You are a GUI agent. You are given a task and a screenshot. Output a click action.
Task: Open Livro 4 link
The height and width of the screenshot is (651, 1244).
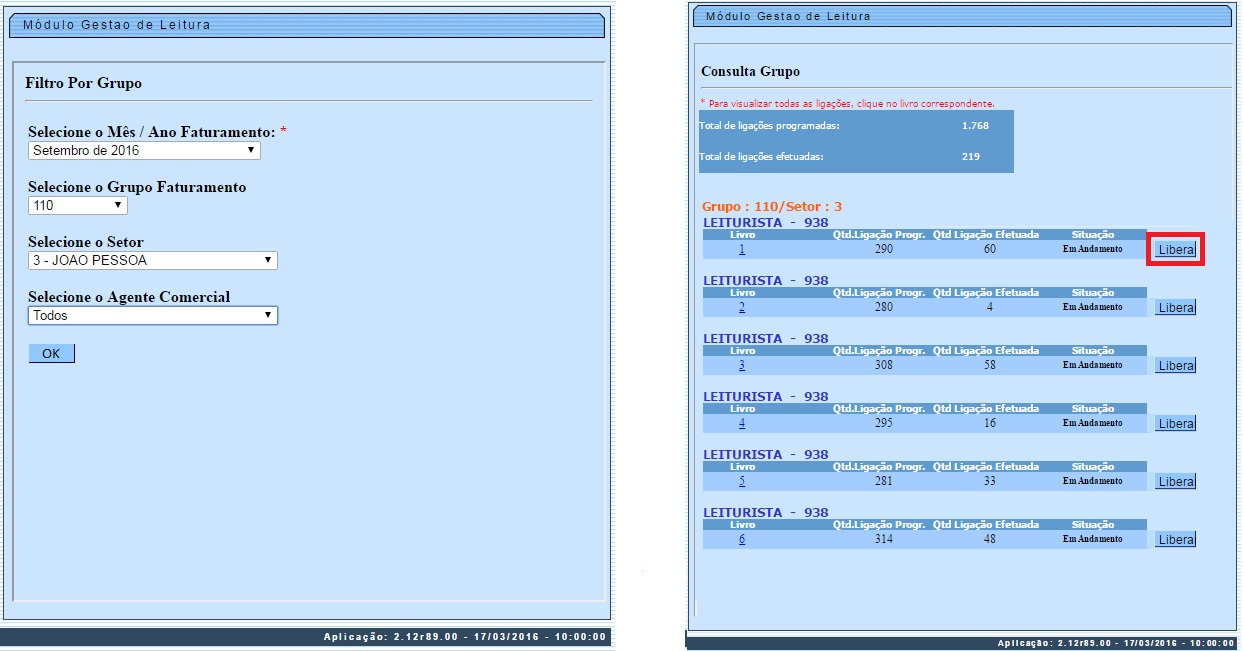(742, 423)
